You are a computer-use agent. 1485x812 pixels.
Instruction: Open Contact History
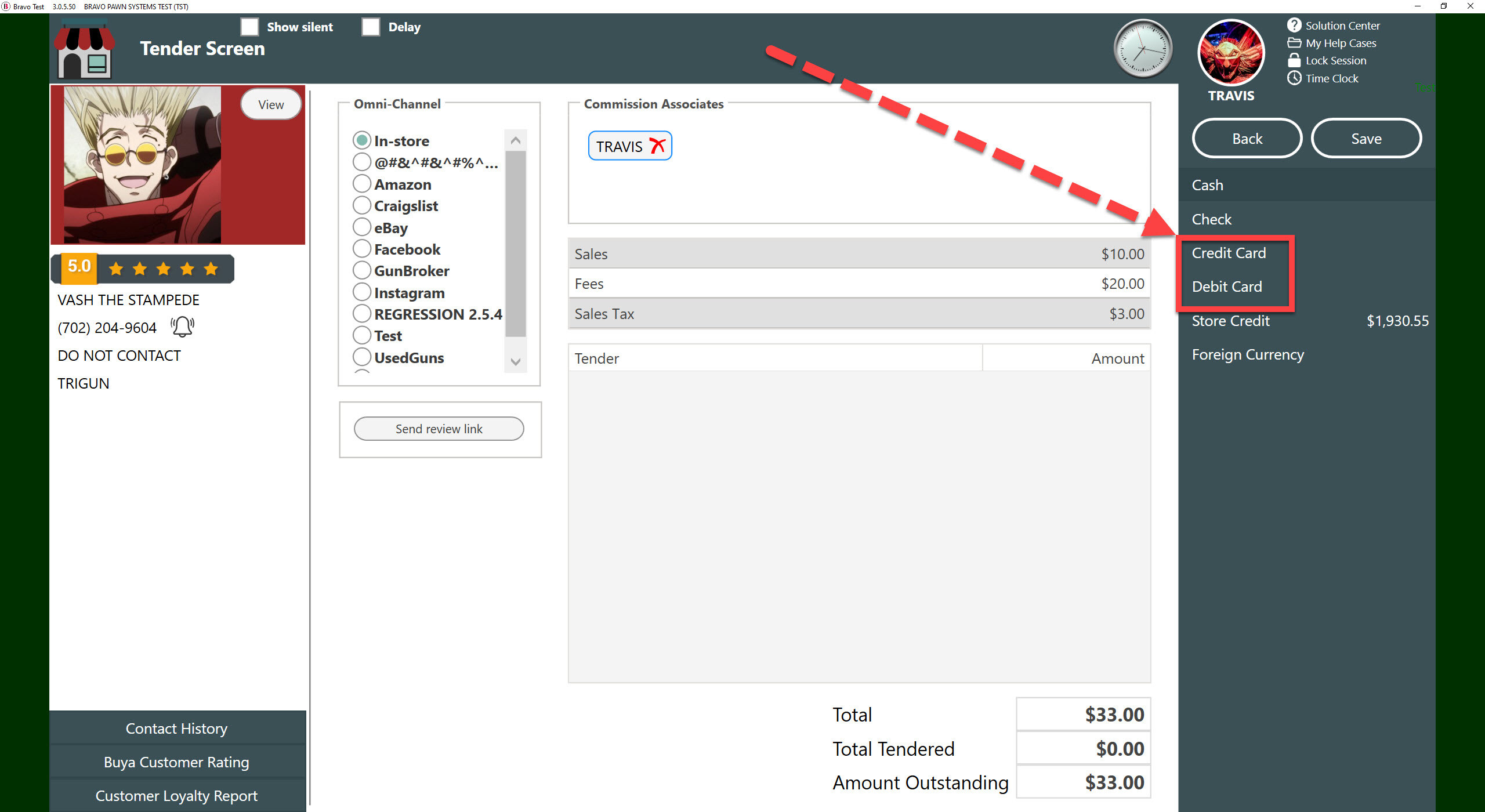[x=177, y=728]
